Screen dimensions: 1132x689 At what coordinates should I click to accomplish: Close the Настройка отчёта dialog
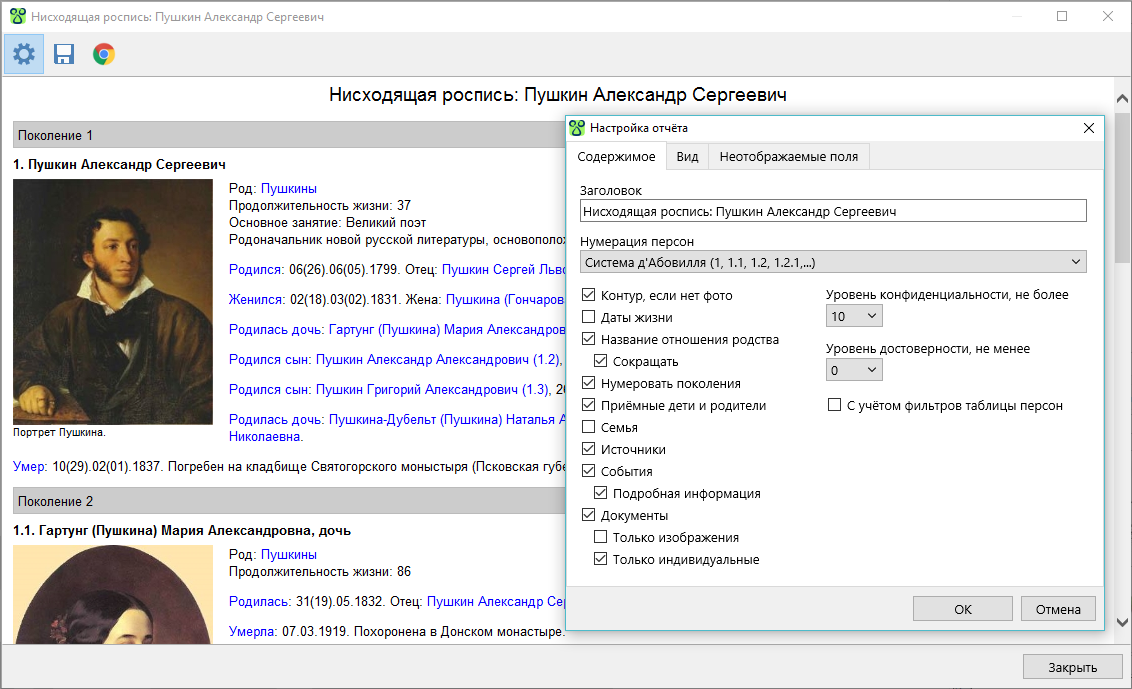click(1089, 128)
